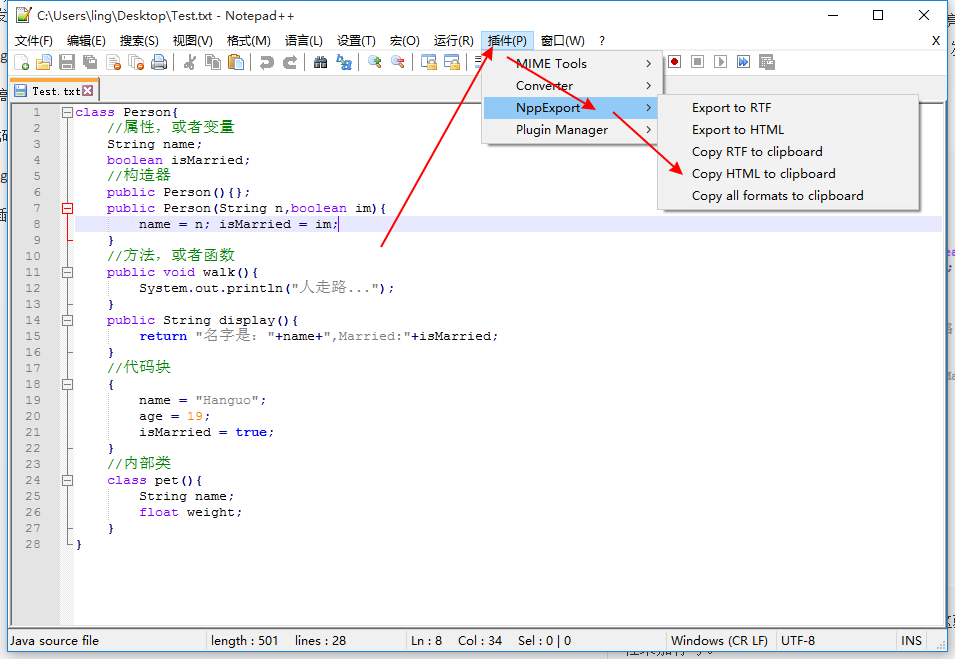955x659 pixels.
Task: Click the Zoom in magnifier icon
Action: point(375,62)
